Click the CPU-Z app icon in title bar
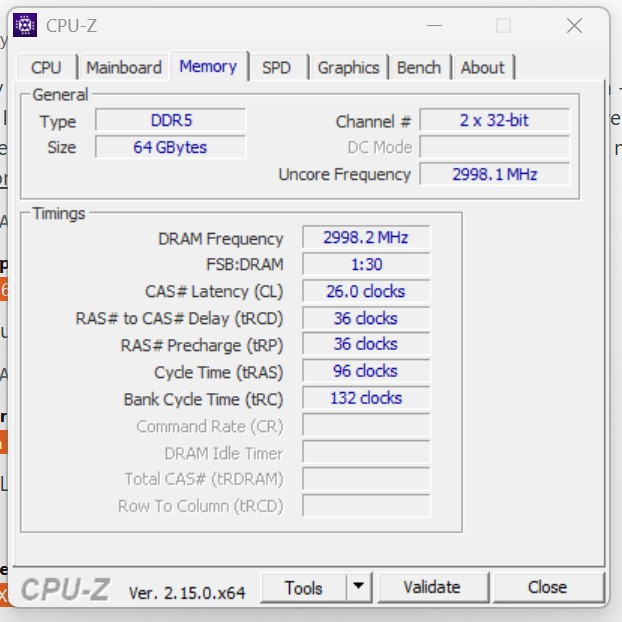Viewport: 622px width, 622px height. pos(25,25)
